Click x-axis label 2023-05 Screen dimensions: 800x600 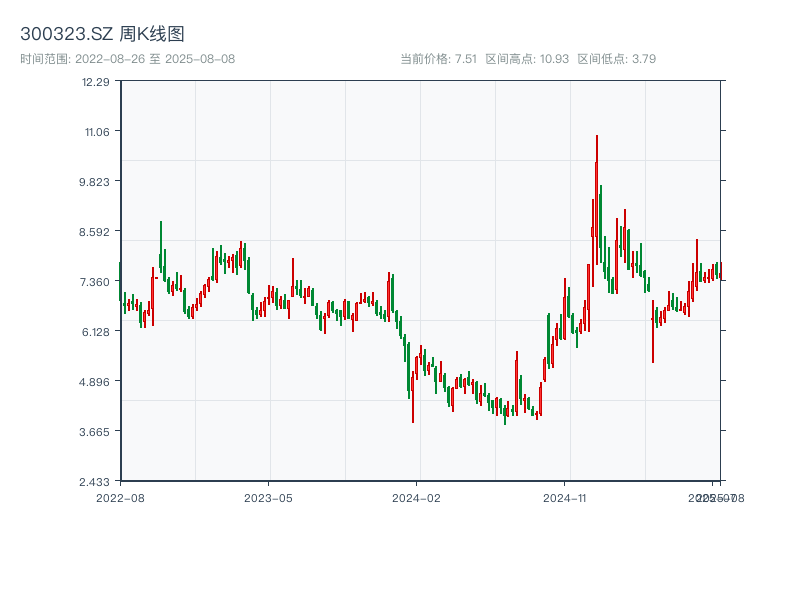pyautogui.click(x=268, y=498)
